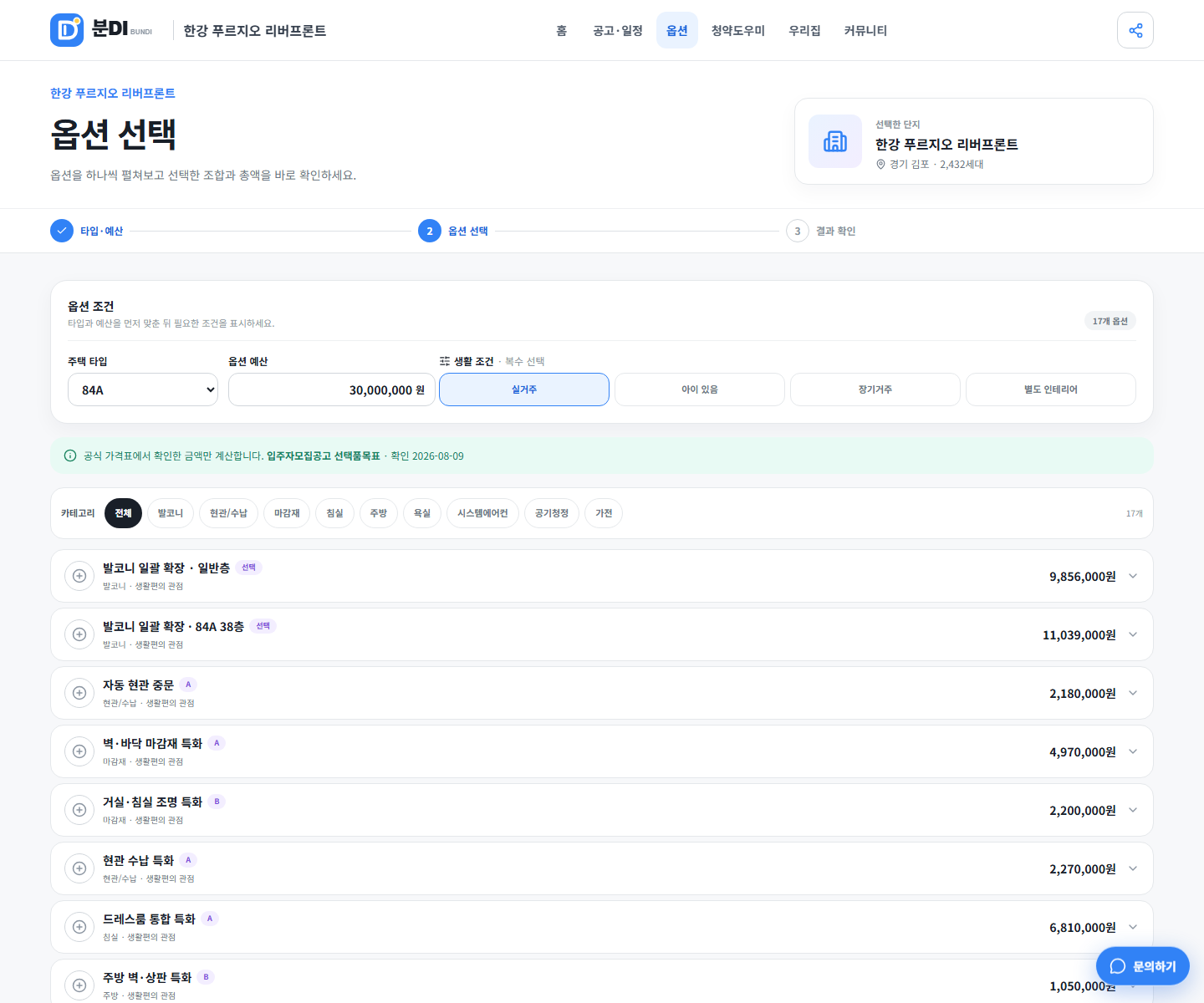
Task: Click the completed checkmark step icon
Action: [62, 231]
